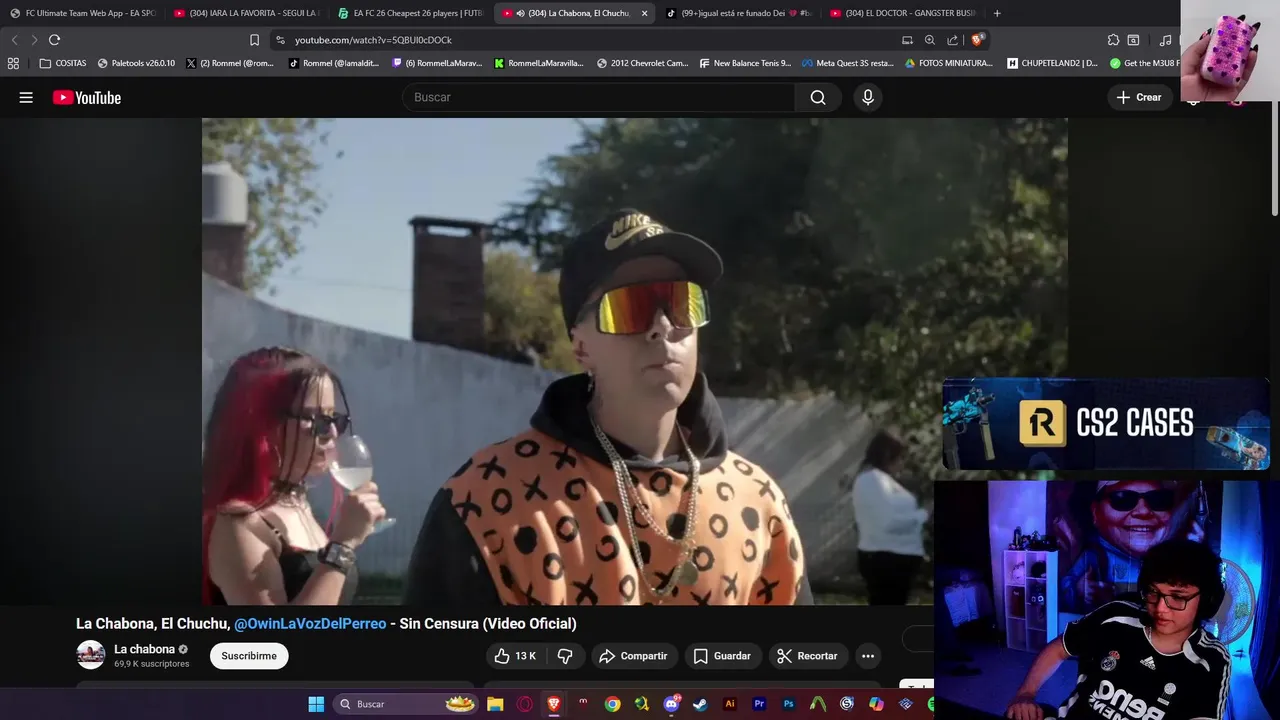Clip the video using Recortar
The height and width of the screenshot is (720, 1280).
coord(807,656)
